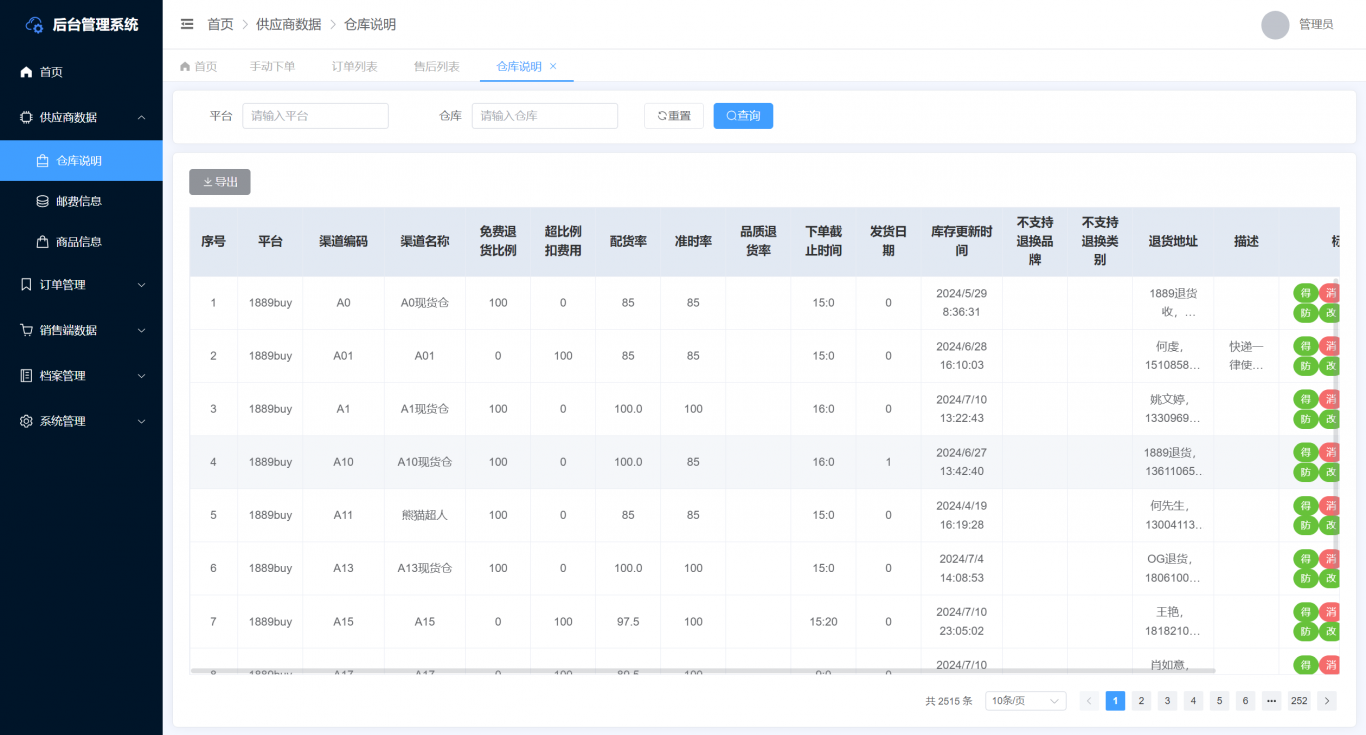
Task: Go to page 6
Action: (x=1245, y=701)
